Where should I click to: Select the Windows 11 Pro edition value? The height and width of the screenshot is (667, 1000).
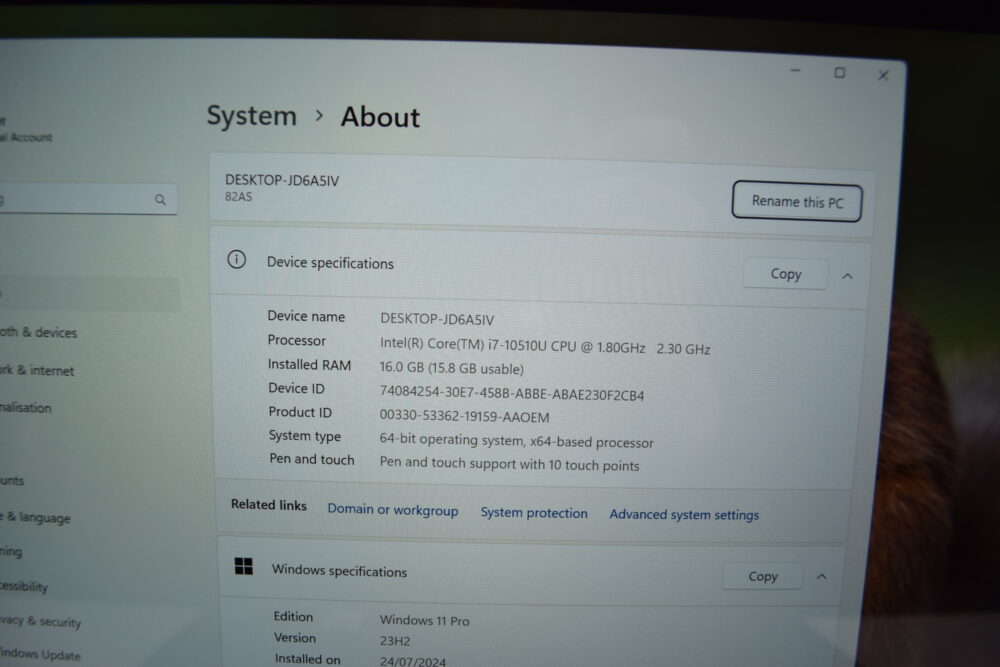tap(425, 620)
